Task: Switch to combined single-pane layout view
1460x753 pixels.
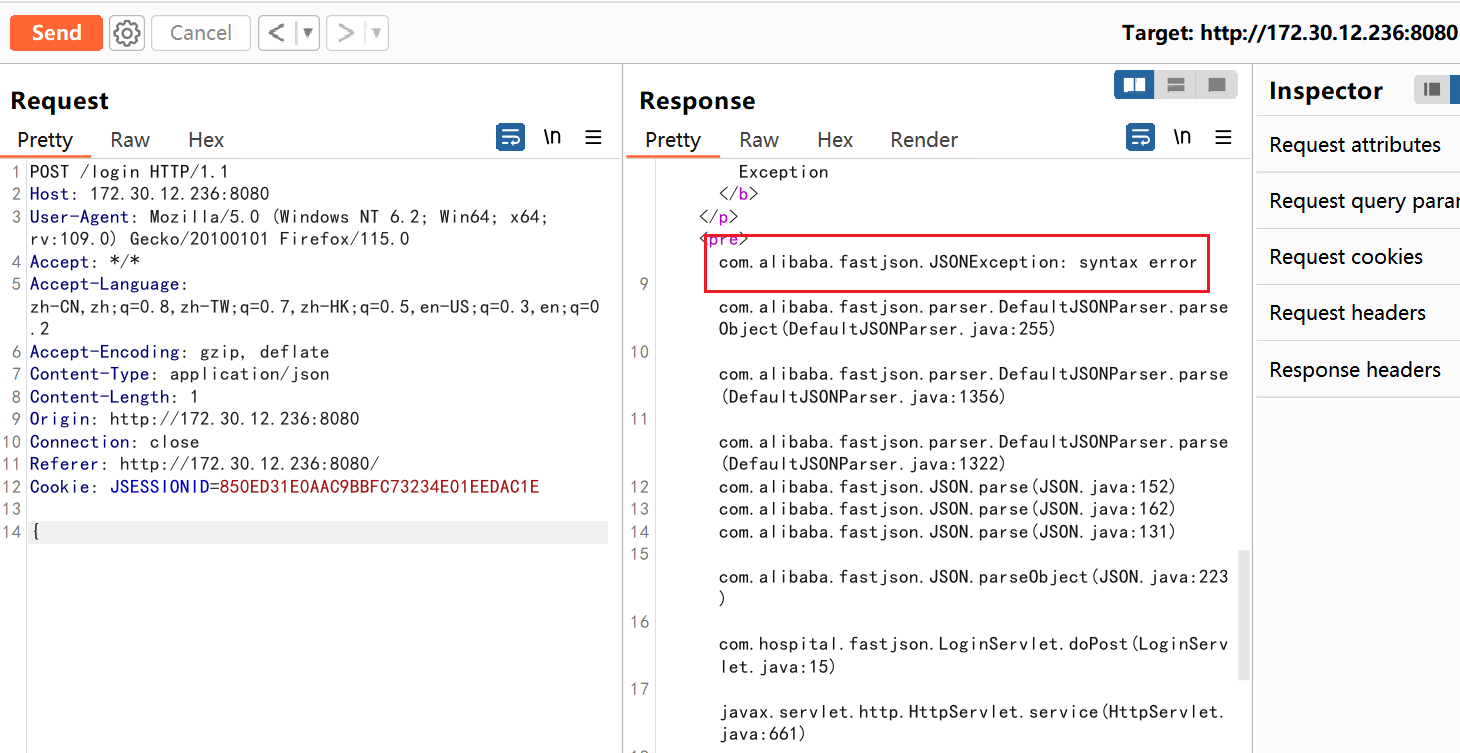Action: point(1217,85)
